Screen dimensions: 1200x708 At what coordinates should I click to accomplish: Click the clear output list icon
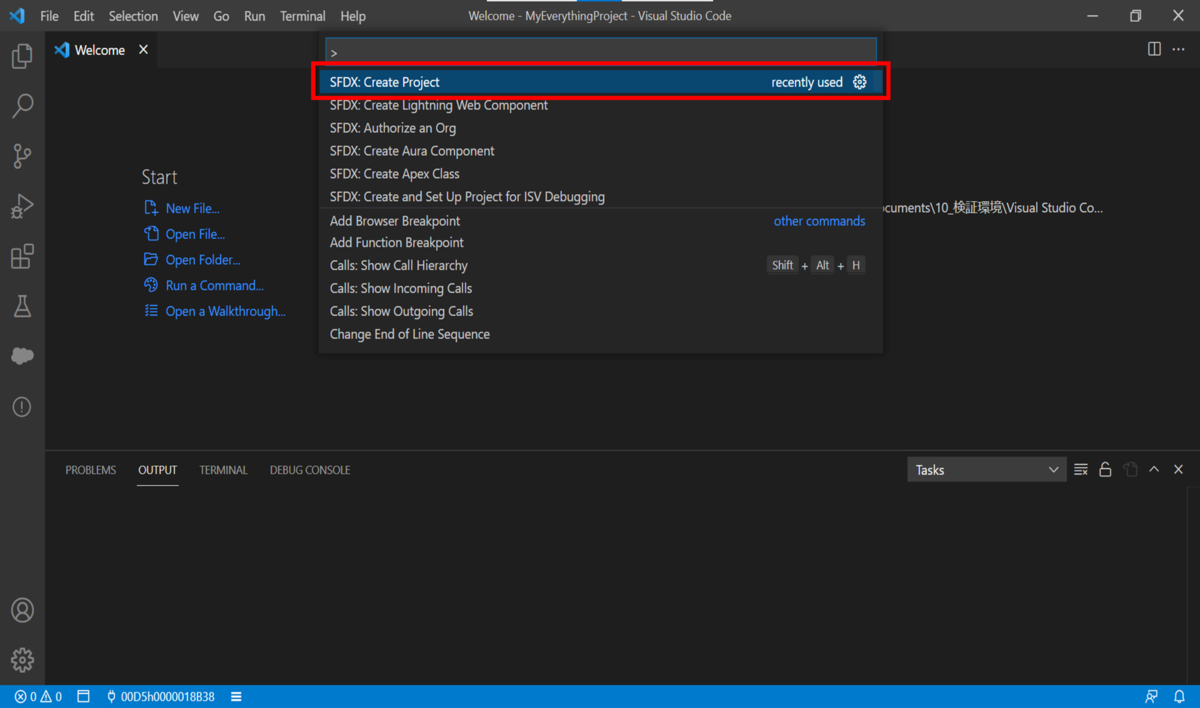coord(1081,469)
